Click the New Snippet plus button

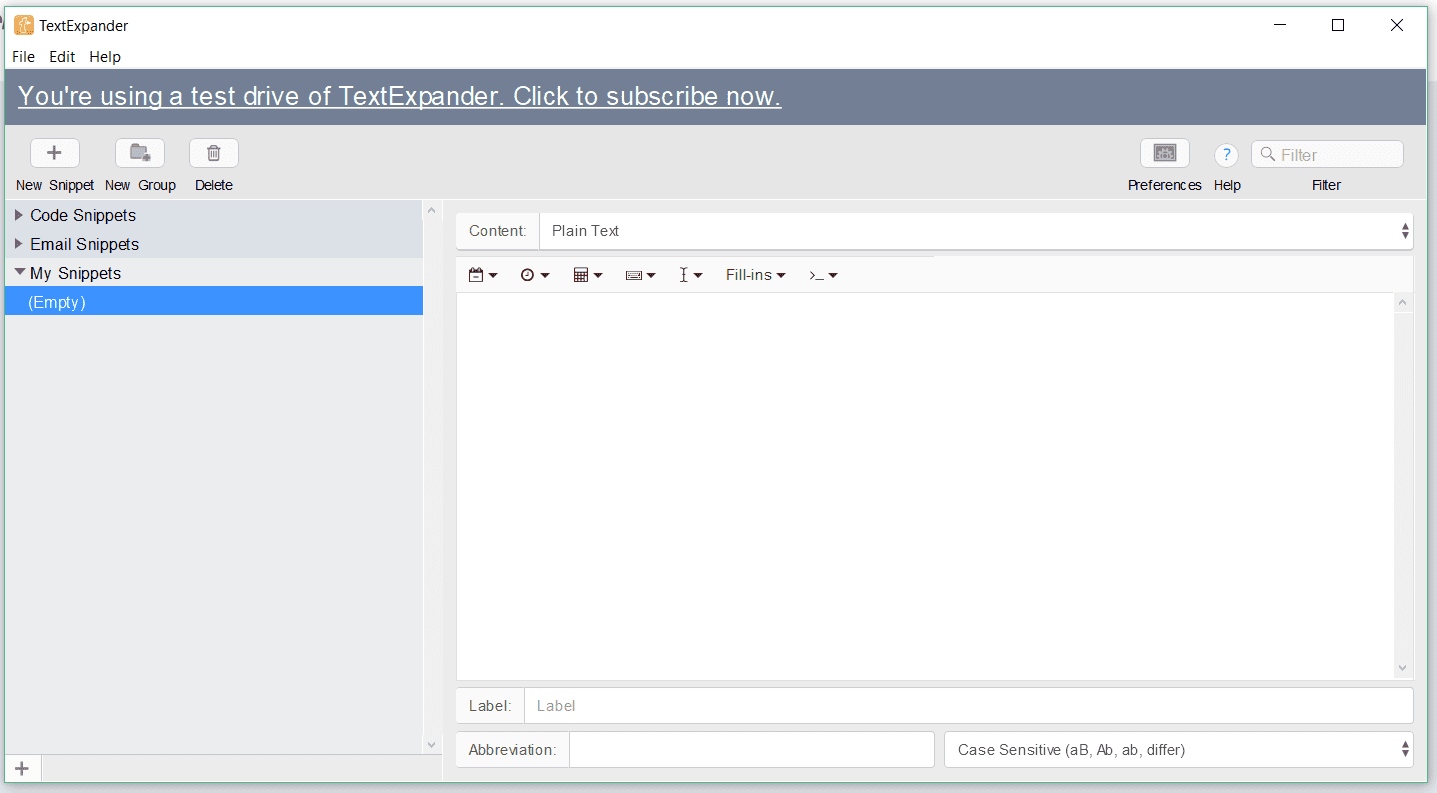(x=55, y=153)
